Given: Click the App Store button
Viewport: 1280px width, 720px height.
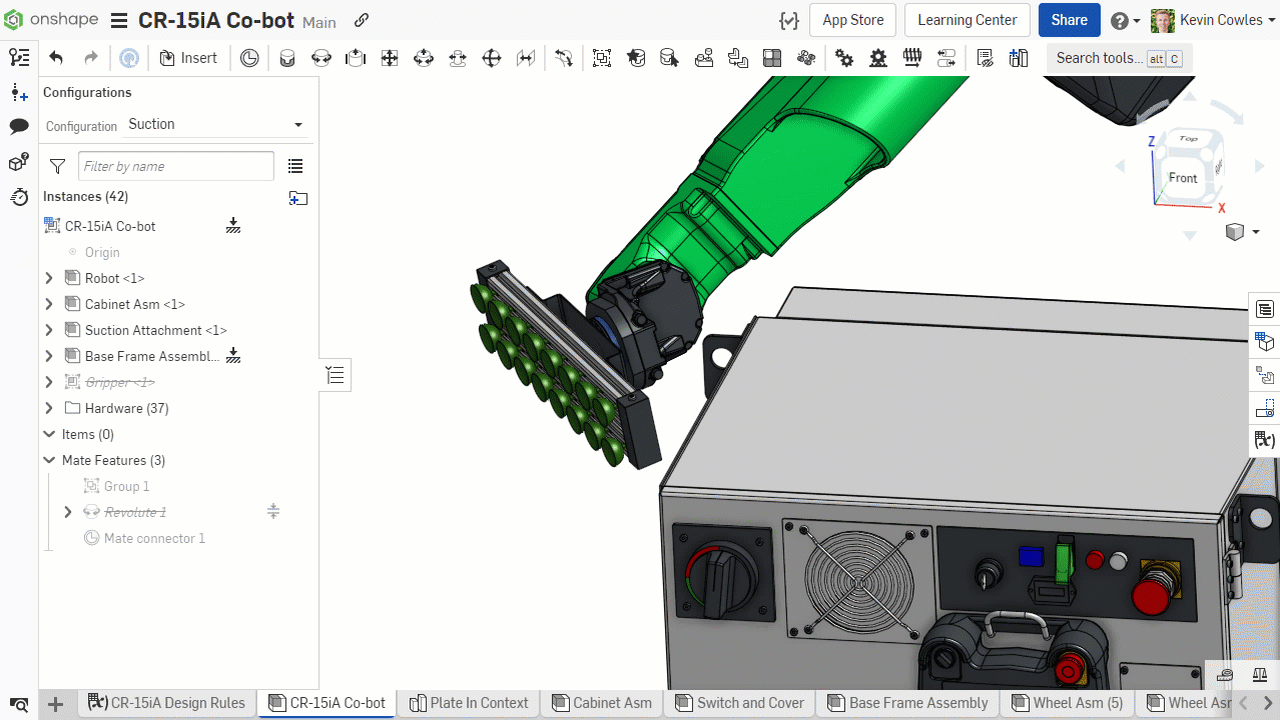Looking at the screenshot, I should pos(853,20).
